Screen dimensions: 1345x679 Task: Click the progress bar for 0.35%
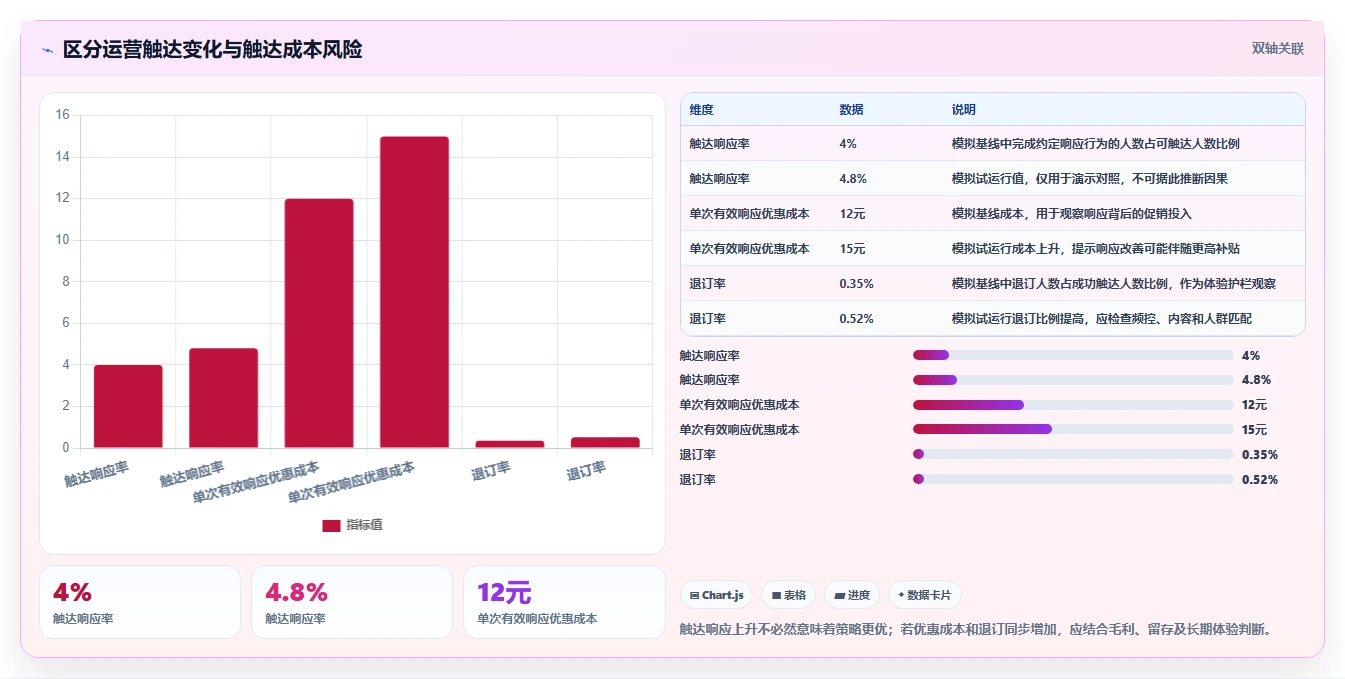1073,454
